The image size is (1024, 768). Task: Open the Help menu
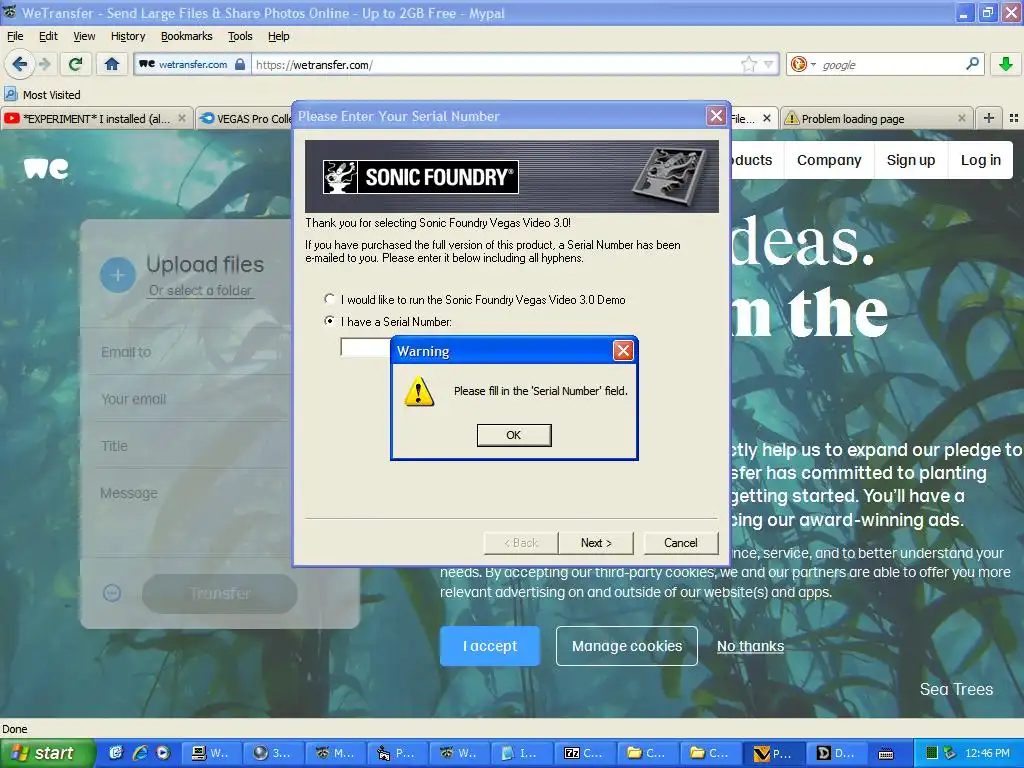[278, 36]
